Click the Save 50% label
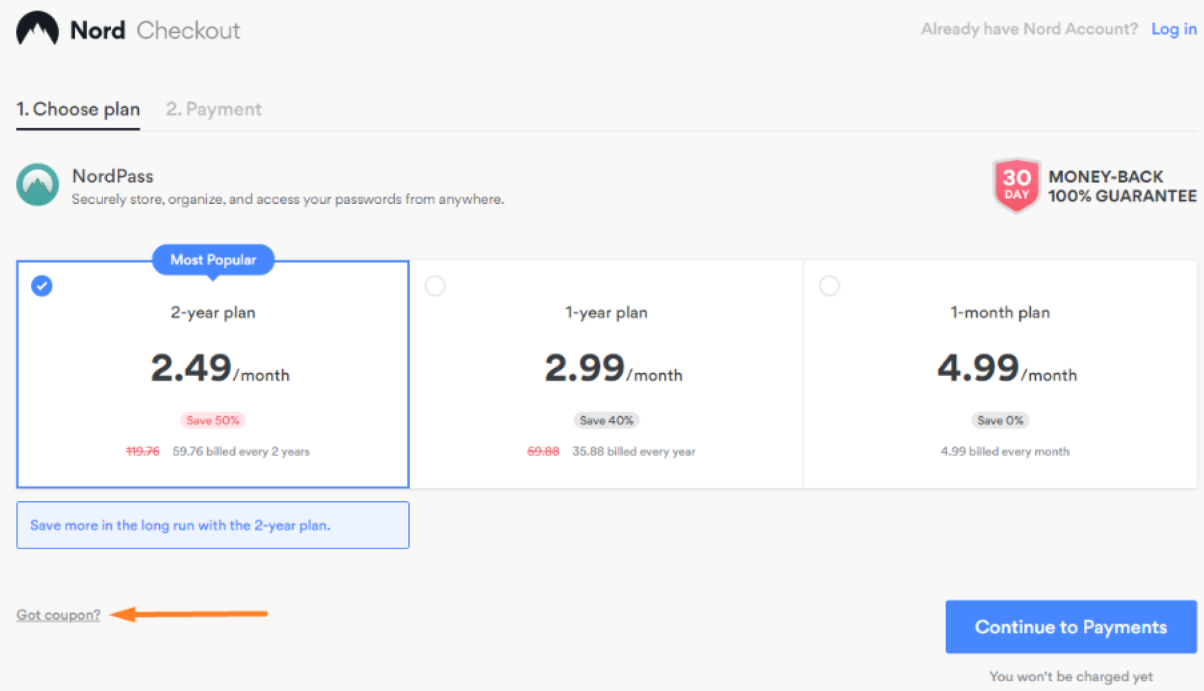 (212, 421)
